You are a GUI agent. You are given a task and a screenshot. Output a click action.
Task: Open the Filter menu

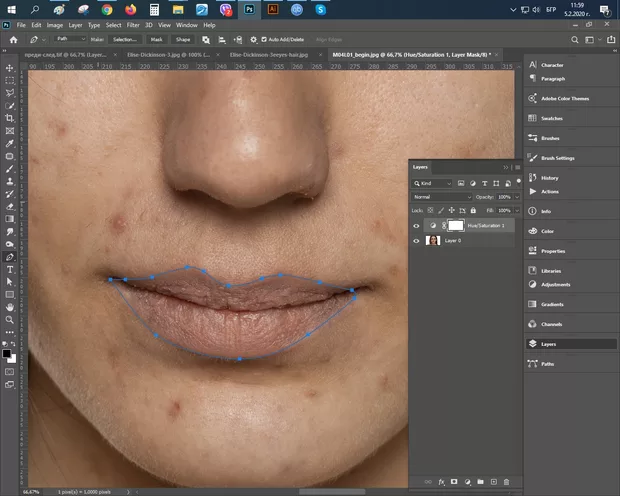click(132, 24)
